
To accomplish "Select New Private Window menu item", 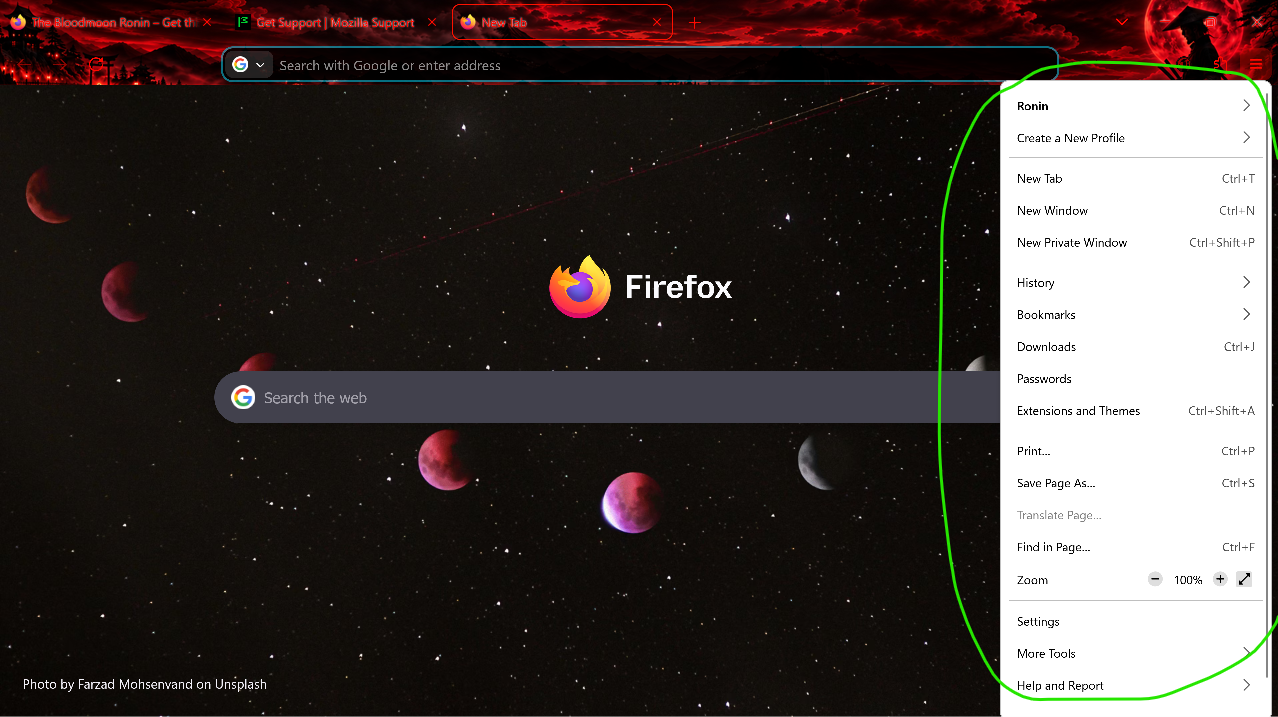I will click(x=1134, y=243).
